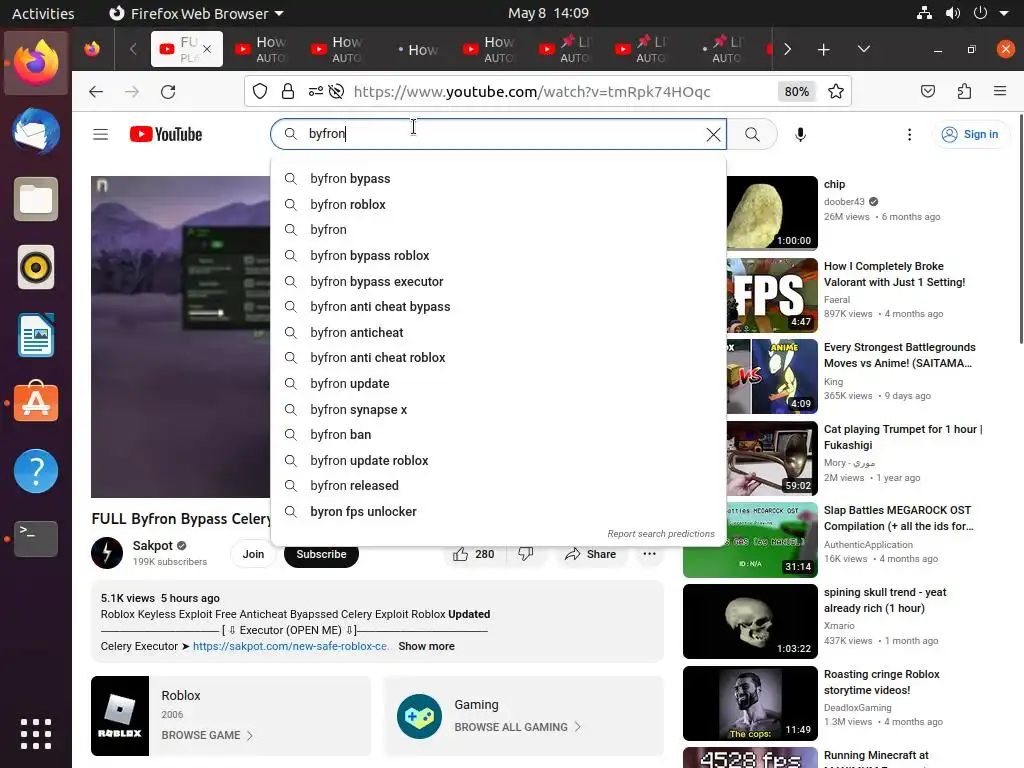
Task: Open LibreOffice Writer from the dock
Action: point(36,335)
